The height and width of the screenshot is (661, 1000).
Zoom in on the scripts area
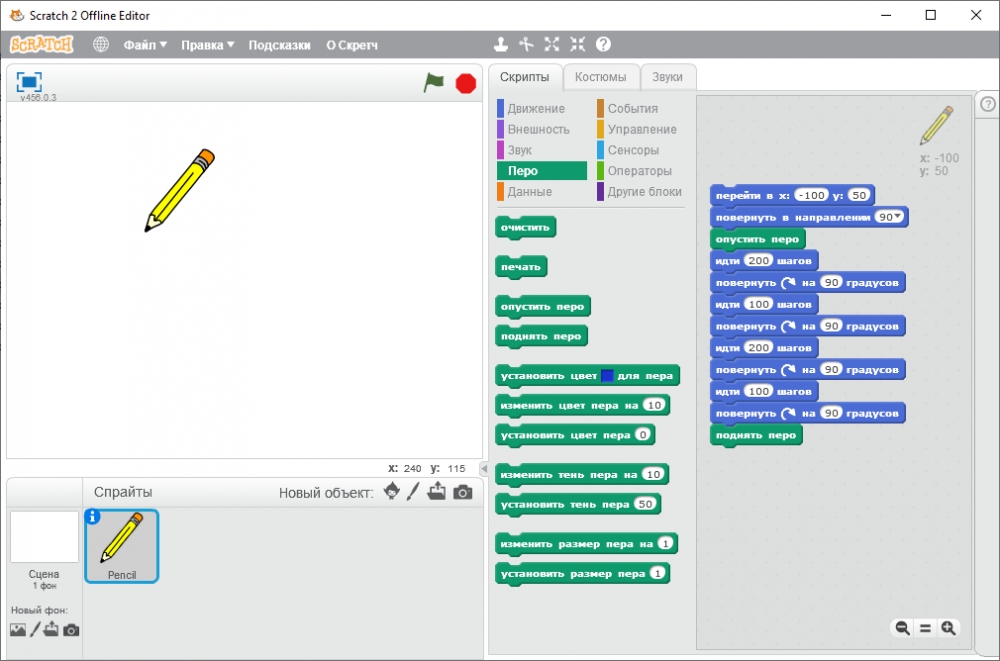coord(948,628)
